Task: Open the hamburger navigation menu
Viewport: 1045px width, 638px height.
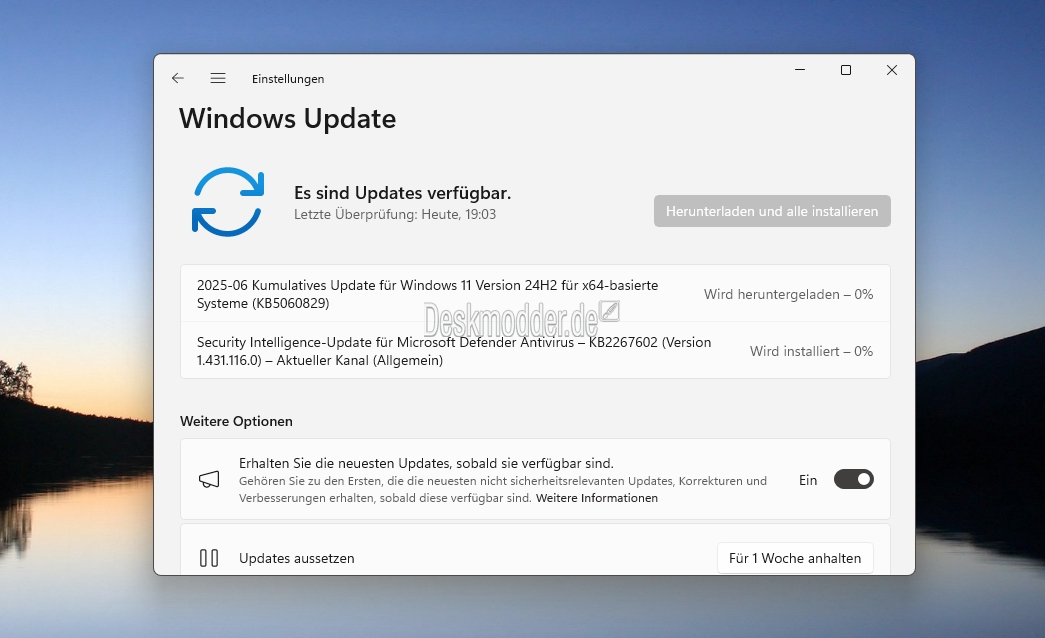Action: [218, 78]
